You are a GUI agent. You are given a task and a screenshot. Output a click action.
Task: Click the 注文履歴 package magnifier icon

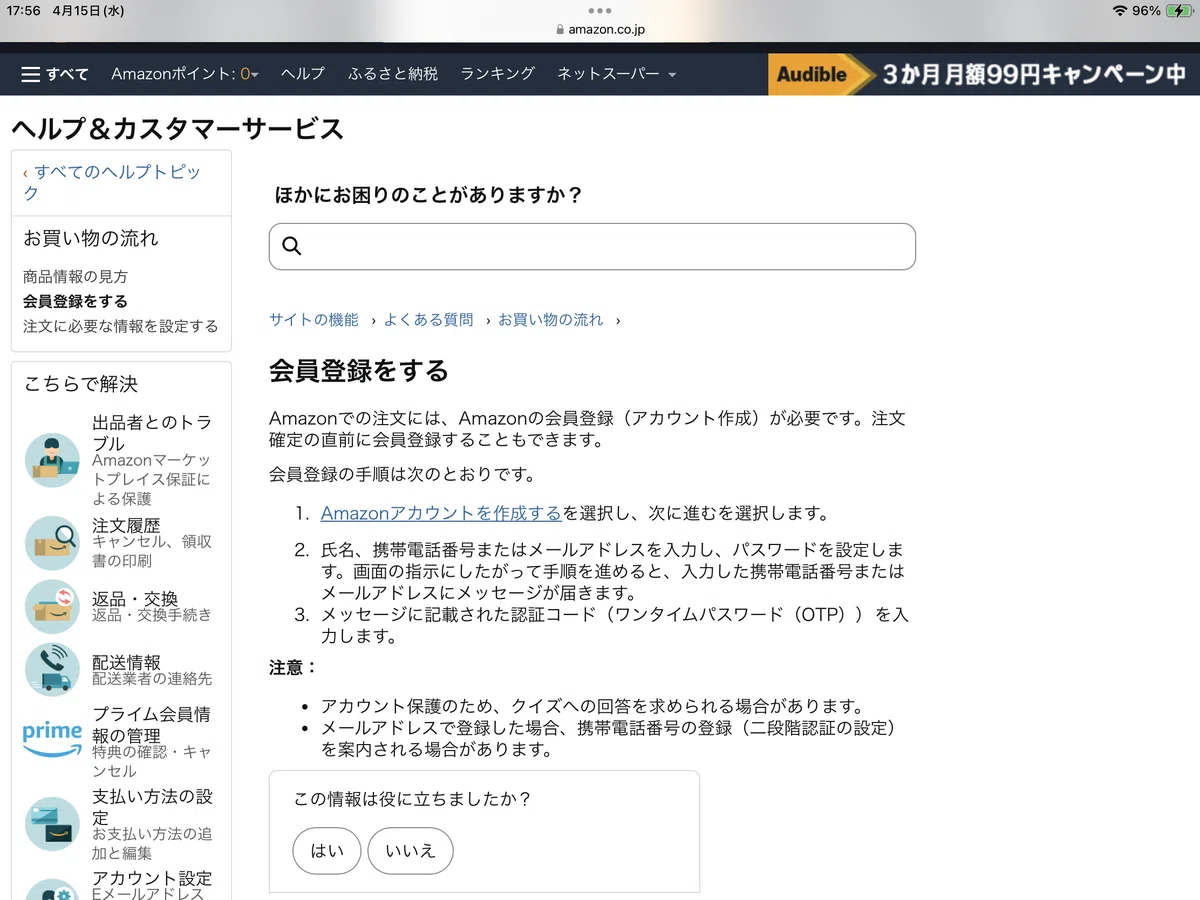[x=52, y=542]
